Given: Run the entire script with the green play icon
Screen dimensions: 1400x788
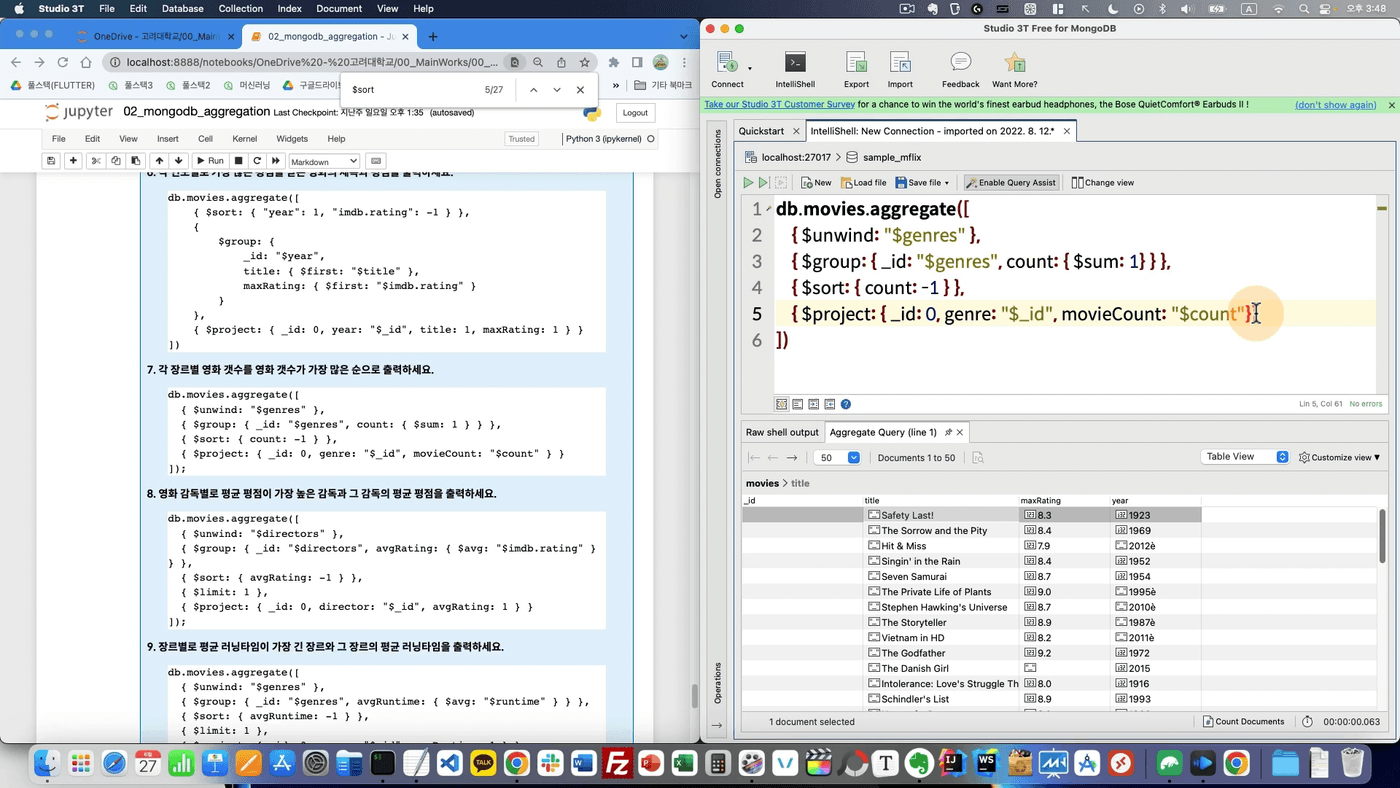Looking at the screenshot, I should tap(748, 183).
